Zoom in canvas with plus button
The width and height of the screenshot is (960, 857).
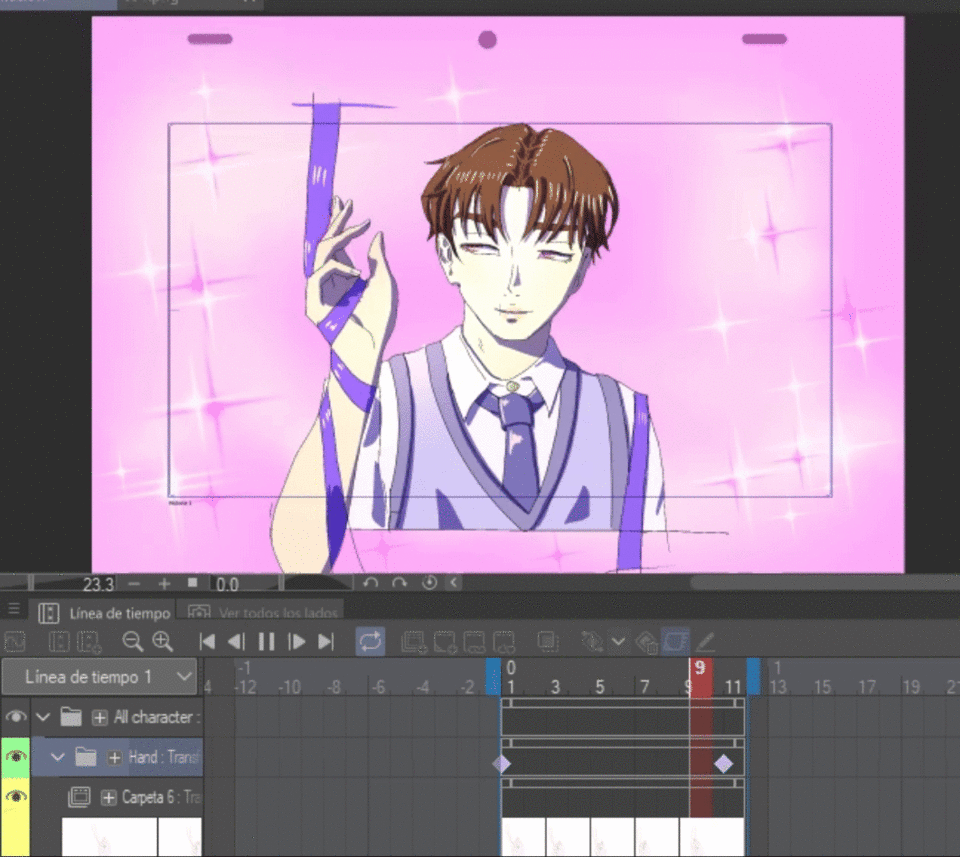tap(164, 583)
